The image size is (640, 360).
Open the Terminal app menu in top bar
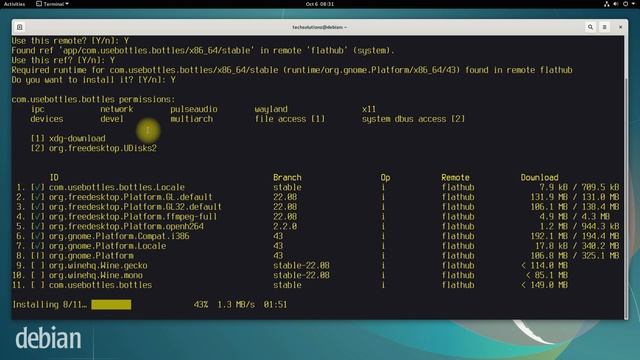(52, 4)
